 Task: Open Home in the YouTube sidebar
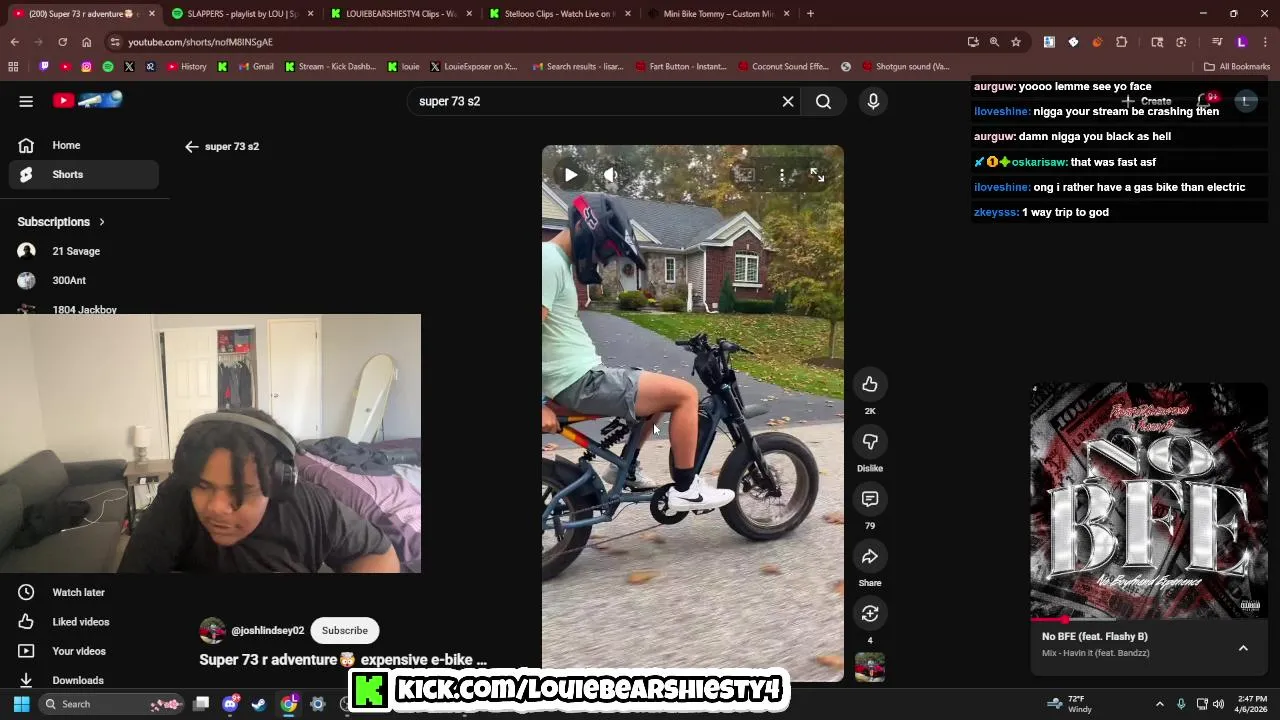[84, 145]
